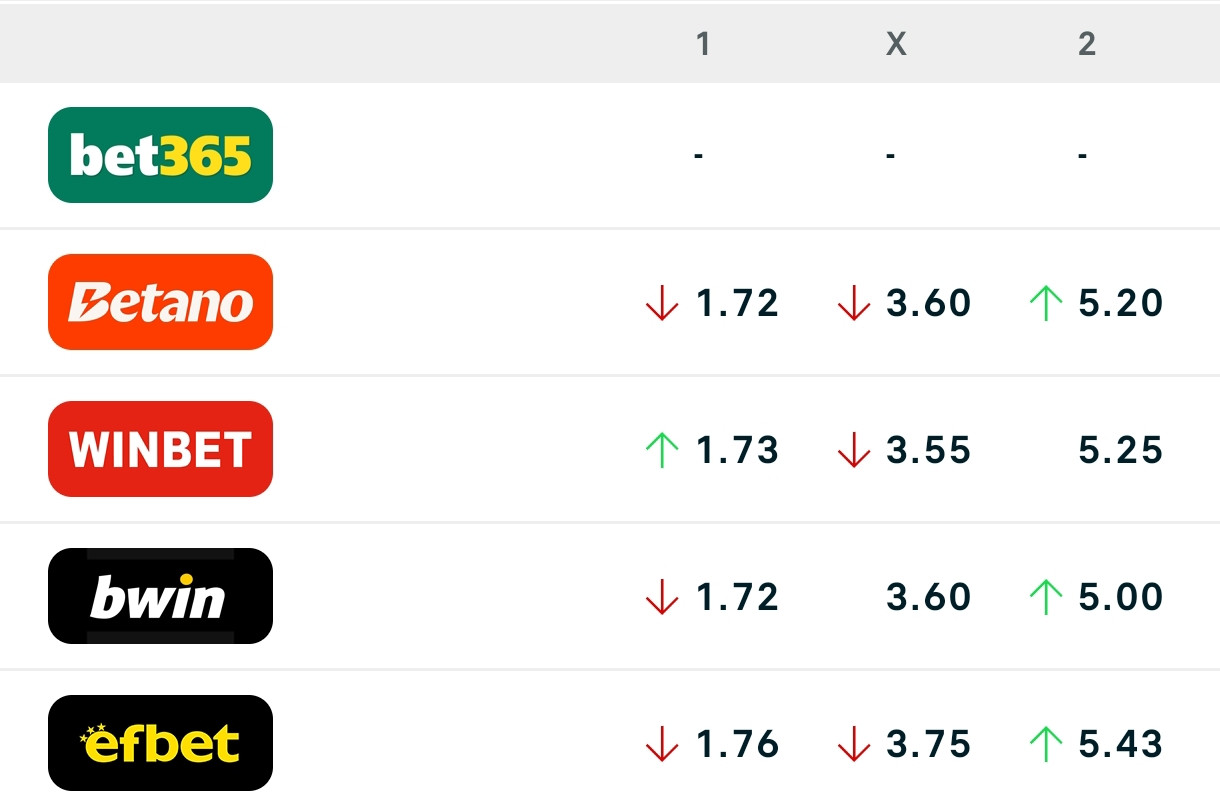Viewport: 1220px width, 812px height.
Task: Choose bwin draw odds 3.60
Action: [x=928, y=597]
